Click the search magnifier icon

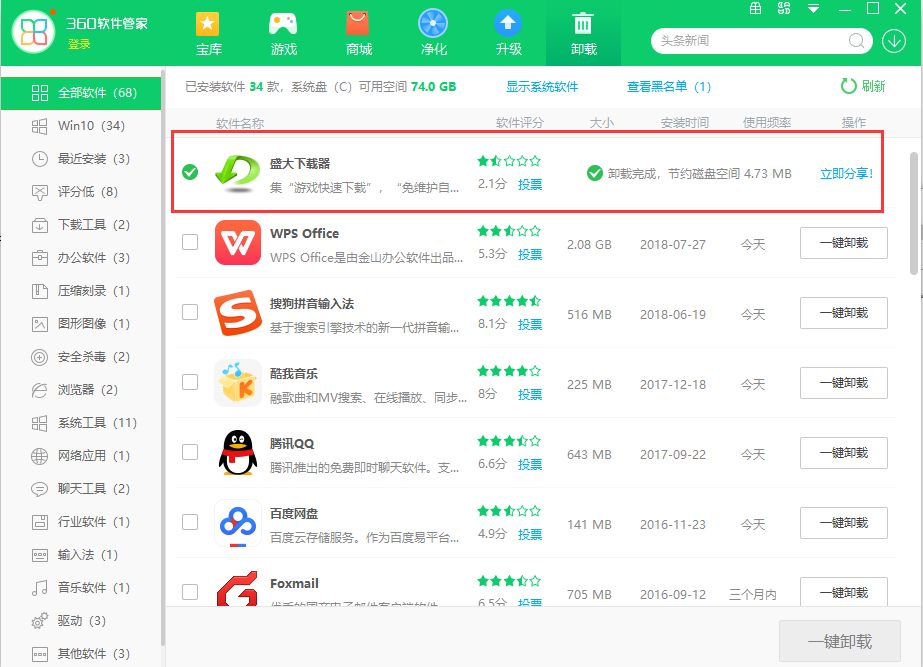tap(856, 41)
